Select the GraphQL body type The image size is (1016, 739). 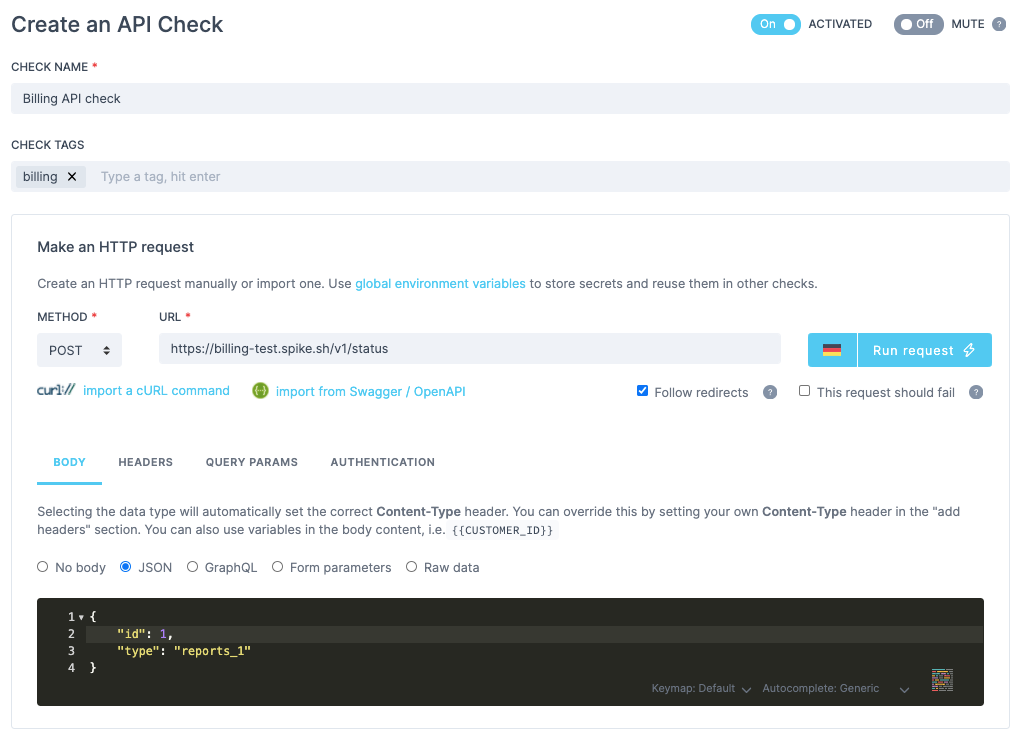tap(192, 567)
